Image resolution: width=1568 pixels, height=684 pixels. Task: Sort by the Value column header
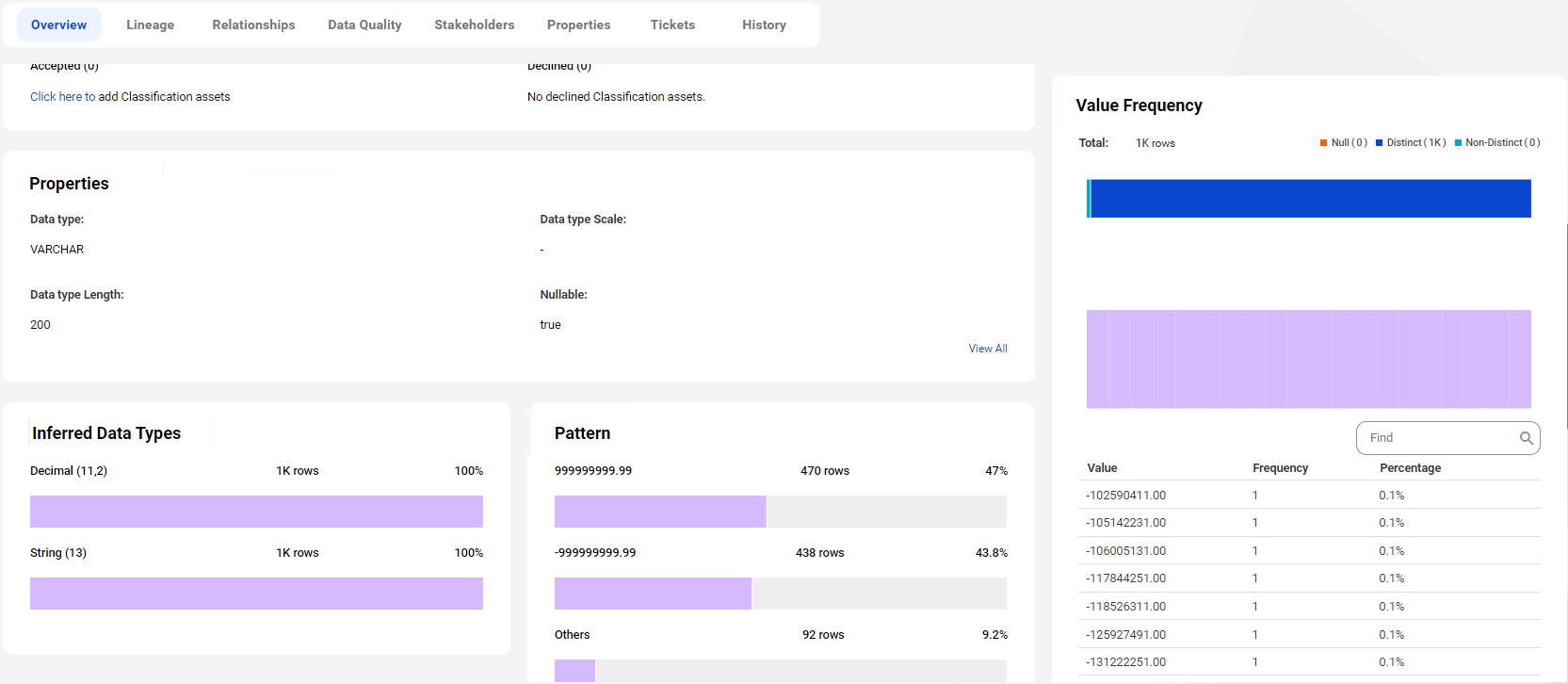pyautogui.click(x=1102, y=468)
